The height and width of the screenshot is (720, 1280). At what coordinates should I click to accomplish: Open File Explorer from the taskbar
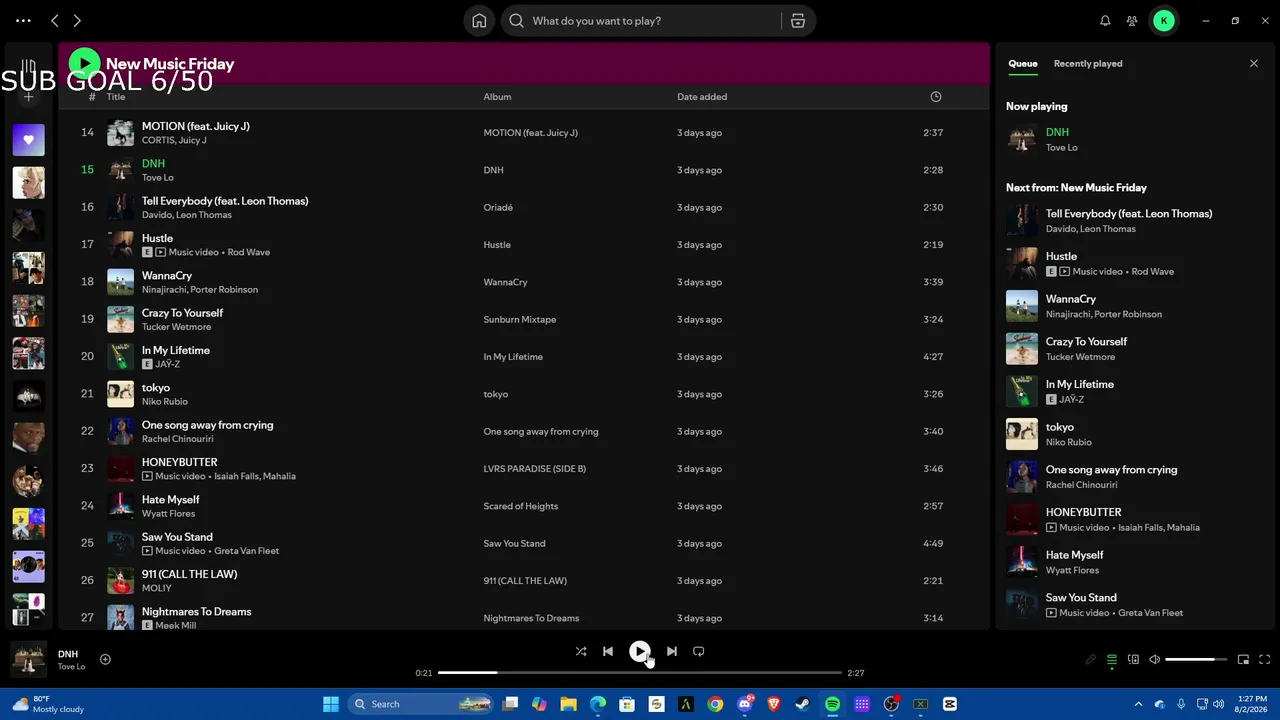tap(568, 704)
